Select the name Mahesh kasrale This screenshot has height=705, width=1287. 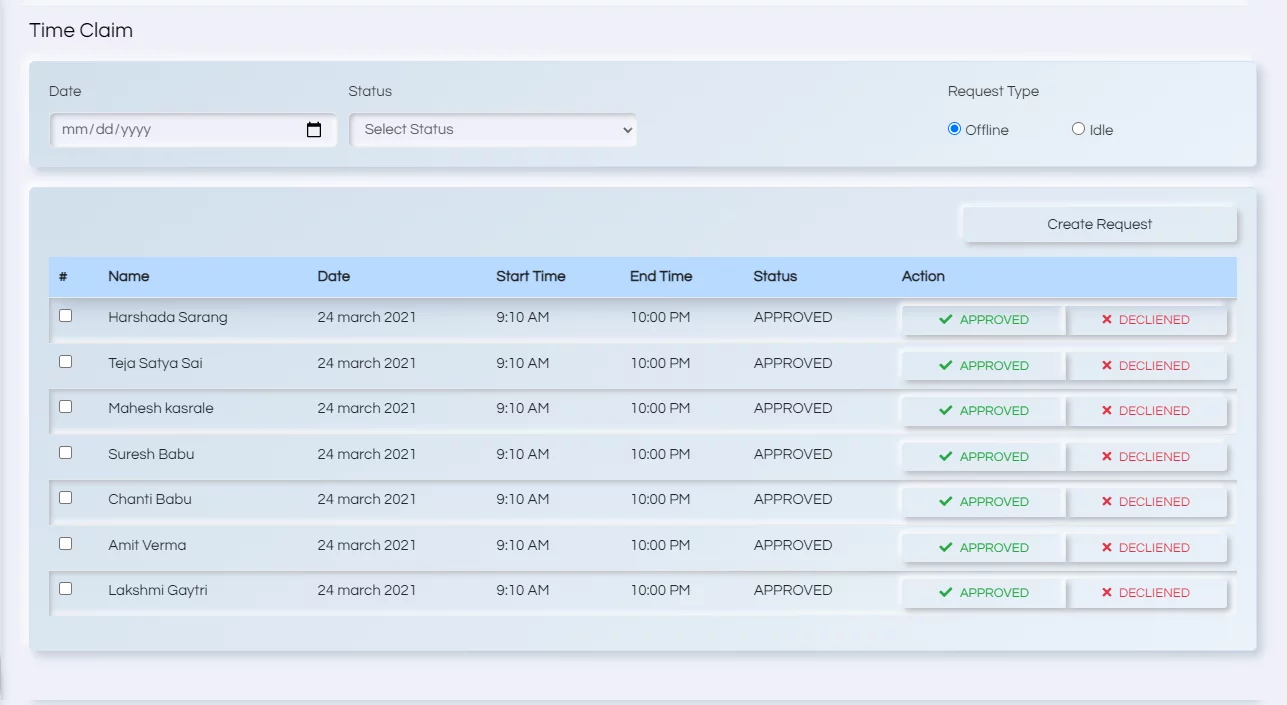[x=161, y=408]
